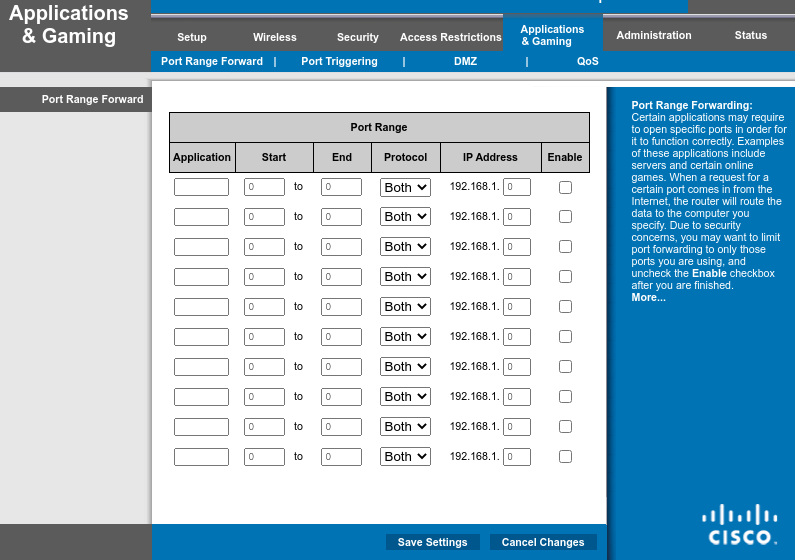Check the sixth row Enable box
The height and width of the screenshot is (560, 795).
565,337
